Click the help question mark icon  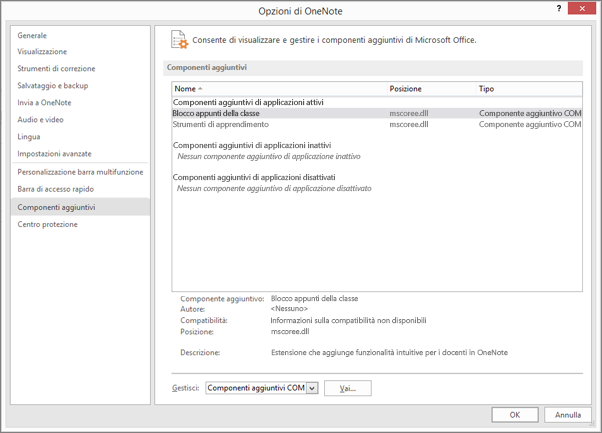559,8
